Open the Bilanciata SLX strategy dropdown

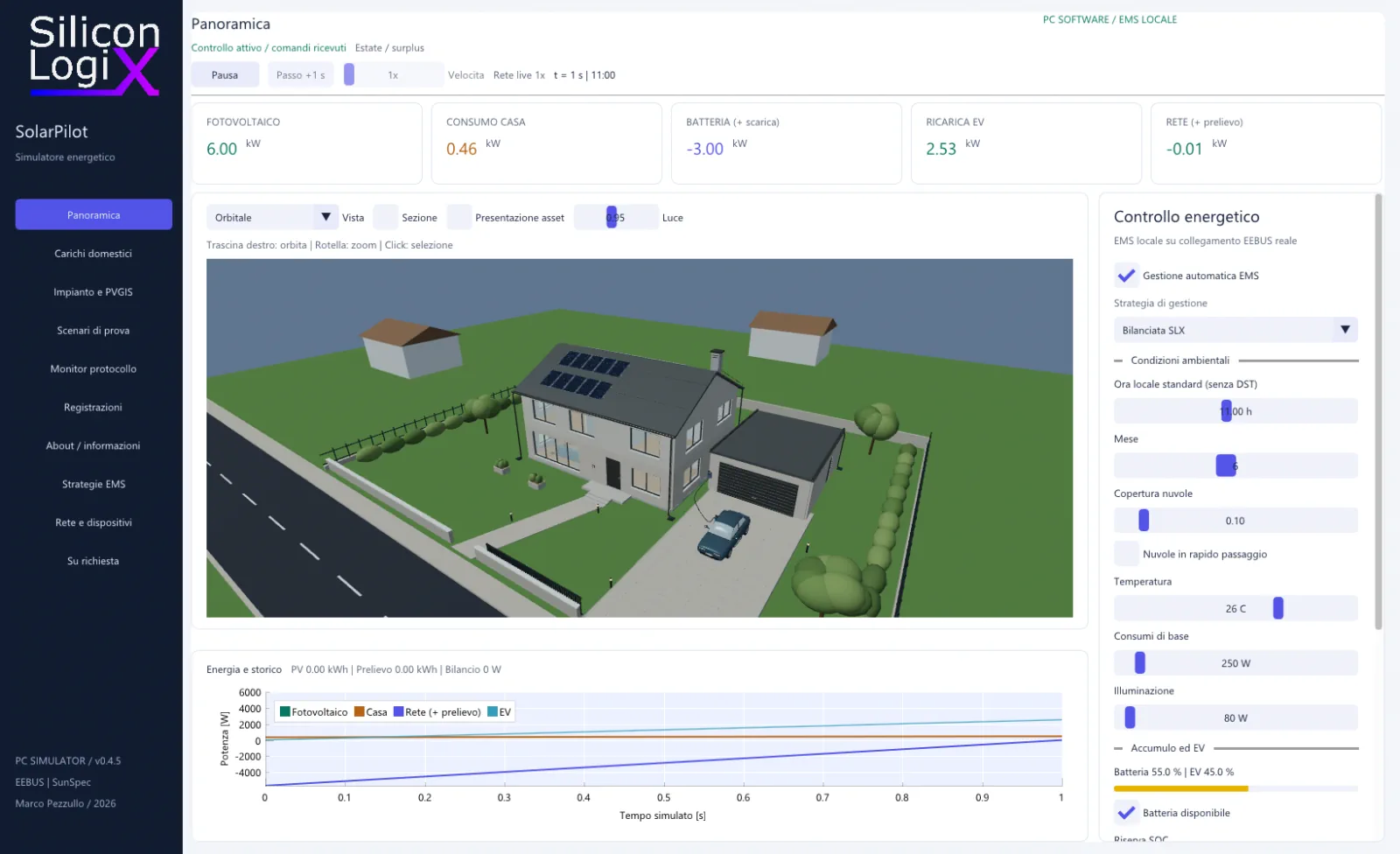point(1235,330)
